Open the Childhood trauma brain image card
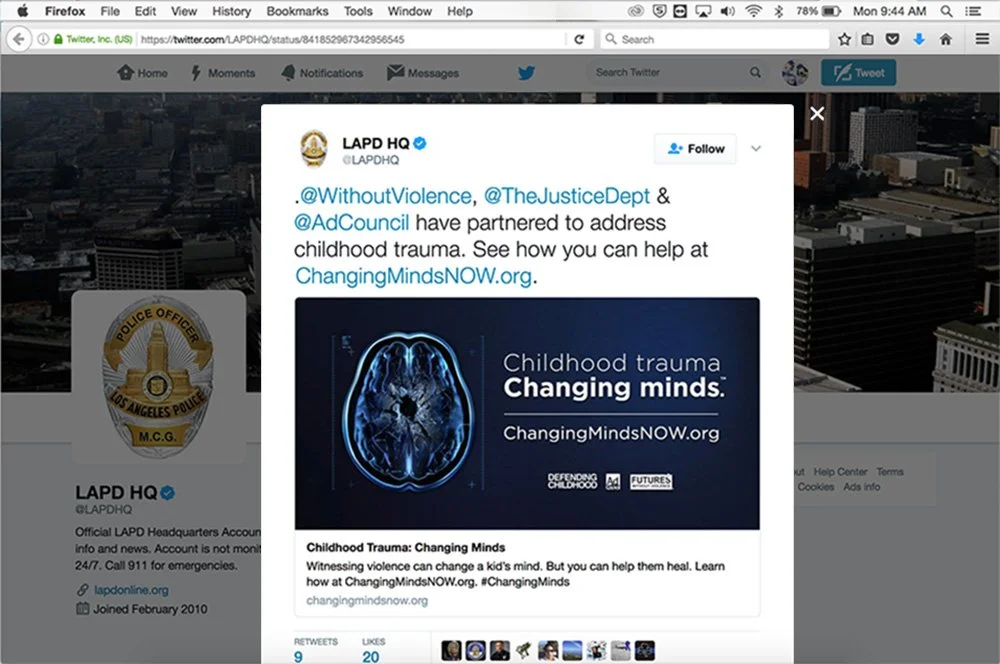The height and width of the screenshot is (664, 1000). click(x=527, y=413)
